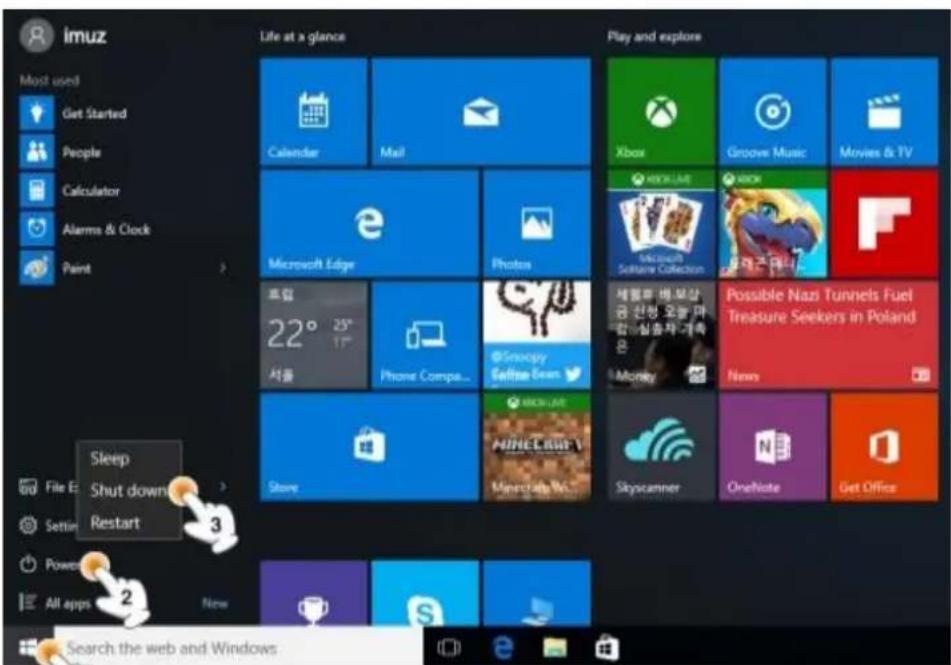Open the News tile about Nazi Tunnels
Viewport: 951px width, 665px height.
828,335
